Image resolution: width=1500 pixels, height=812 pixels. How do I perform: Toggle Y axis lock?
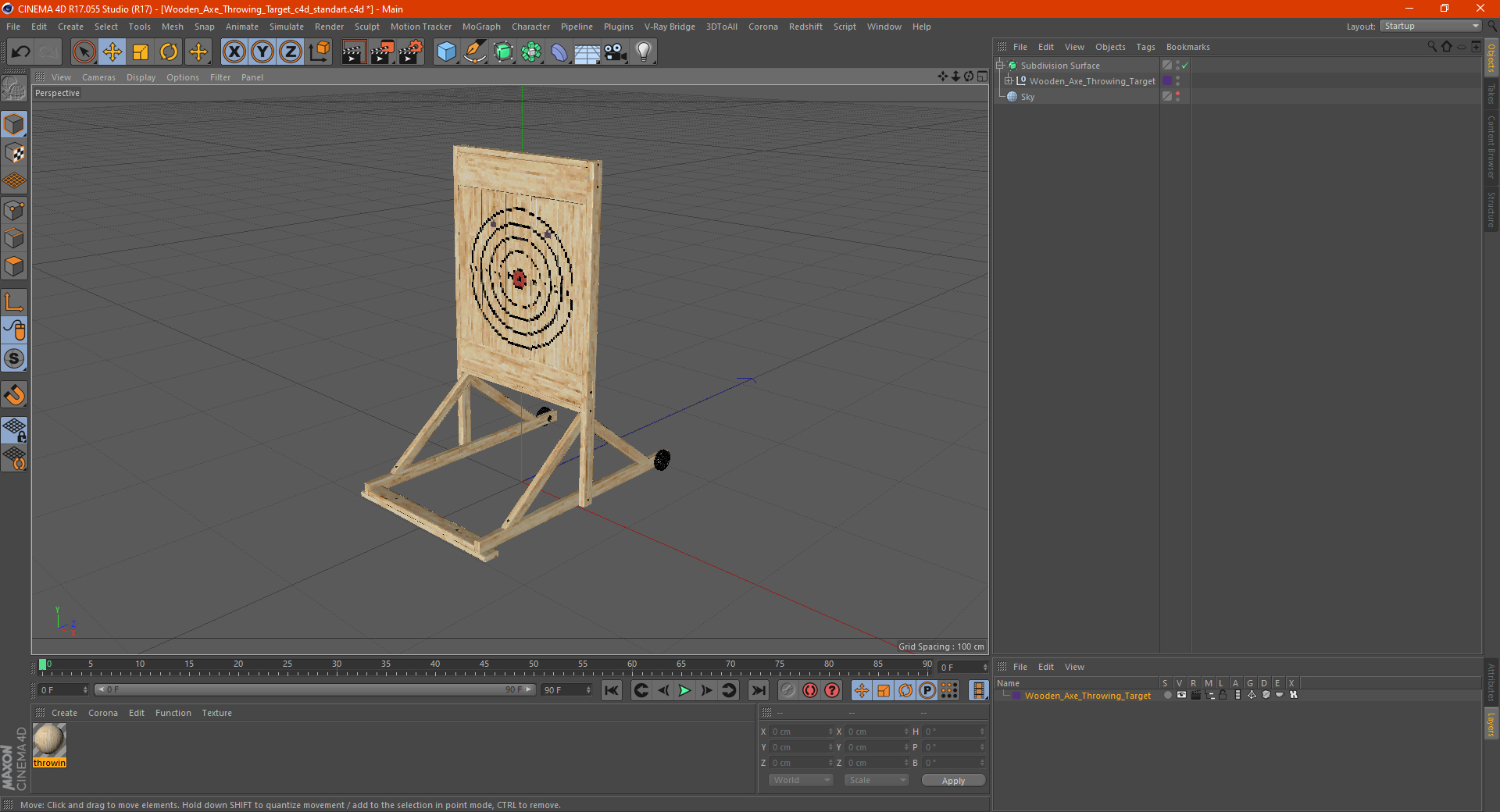[x=262, y=52]
